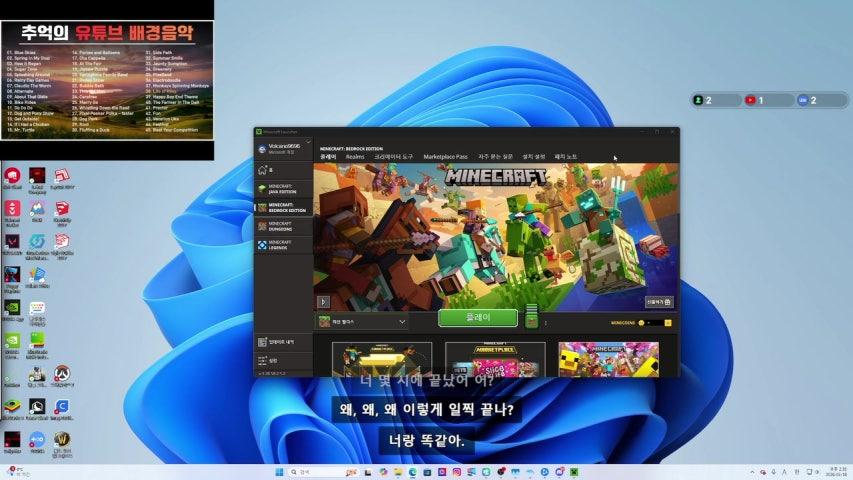Viewport: 853px width, 480px height.
Task: Click the Minecraft Launcher taskbar icon
Action: tap(574, 472)
